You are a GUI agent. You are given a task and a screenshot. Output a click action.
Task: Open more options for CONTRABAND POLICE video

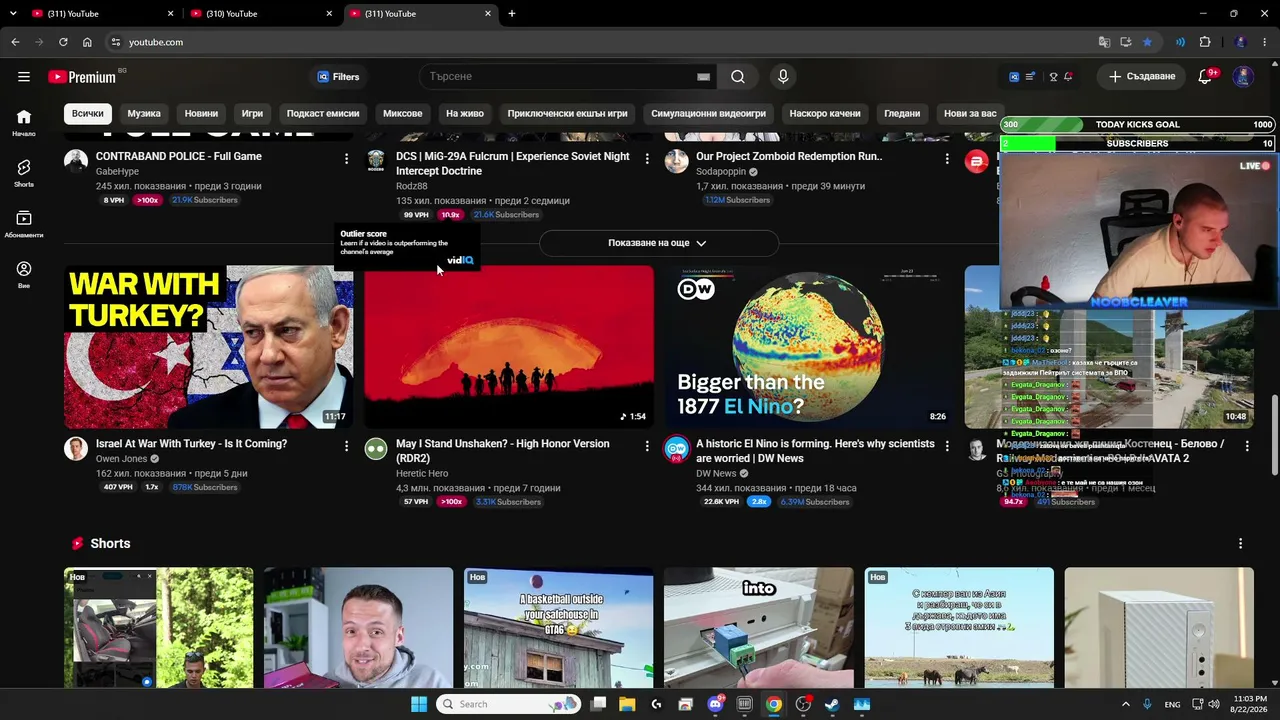(346, 158)
